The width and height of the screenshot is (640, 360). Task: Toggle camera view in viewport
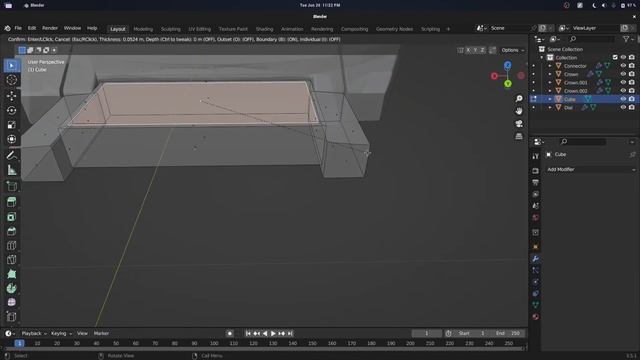click(519, 124)
